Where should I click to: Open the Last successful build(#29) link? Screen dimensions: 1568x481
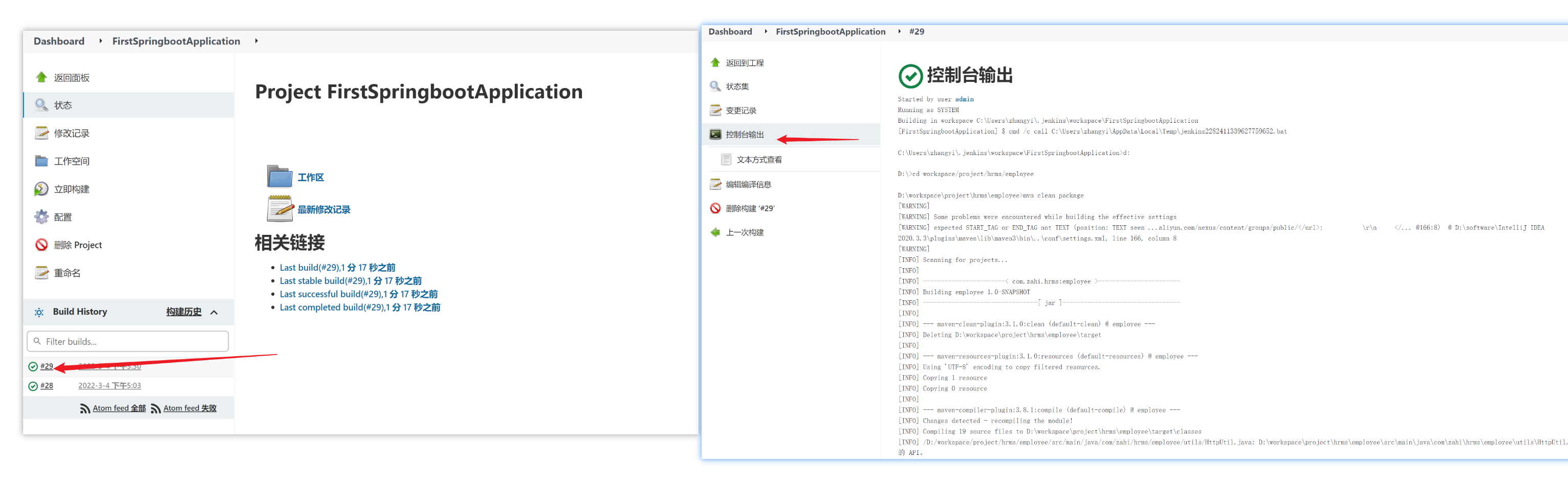[x=359, y=294]
